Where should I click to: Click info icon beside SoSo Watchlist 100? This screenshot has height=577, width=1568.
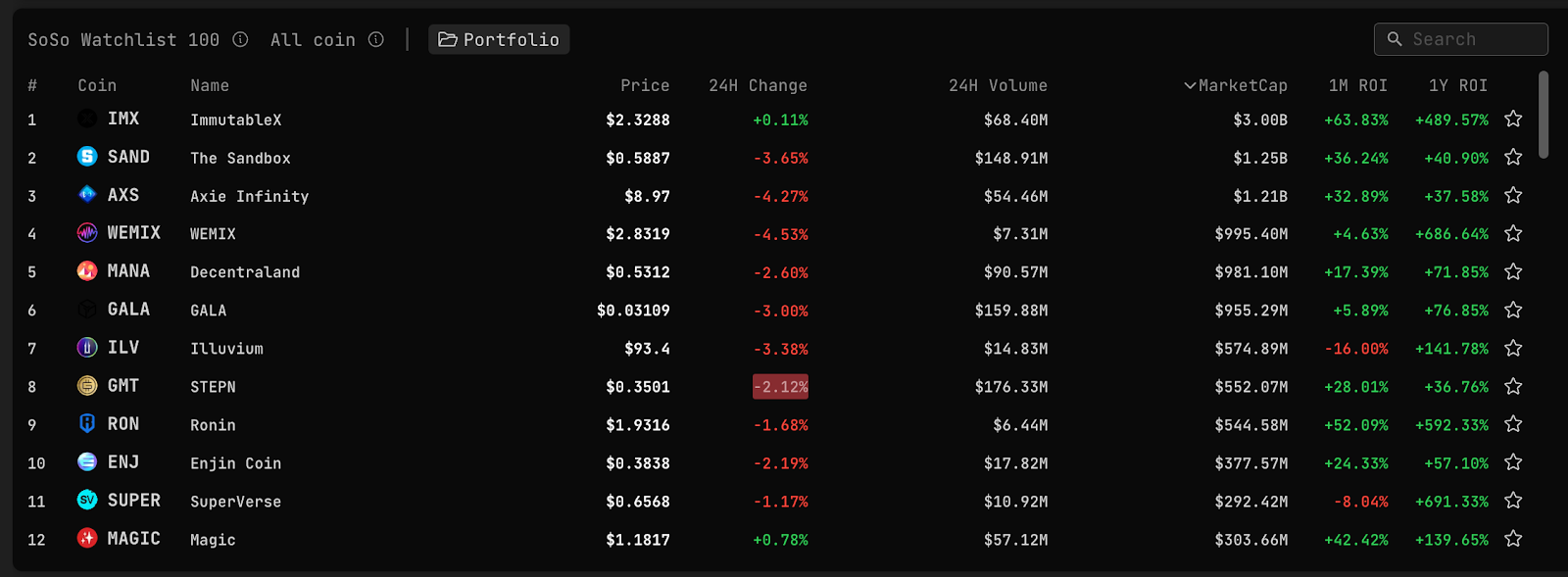point(240,40)
